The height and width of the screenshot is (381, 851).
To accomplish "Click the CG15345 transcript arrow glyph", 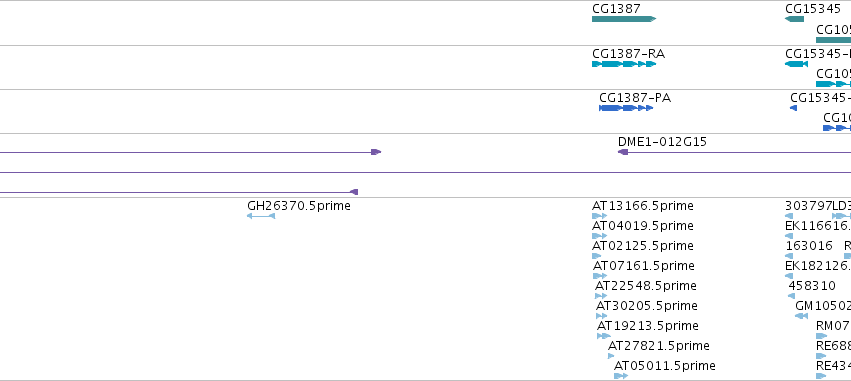I will pyautogui.click(x=796, y=64).
